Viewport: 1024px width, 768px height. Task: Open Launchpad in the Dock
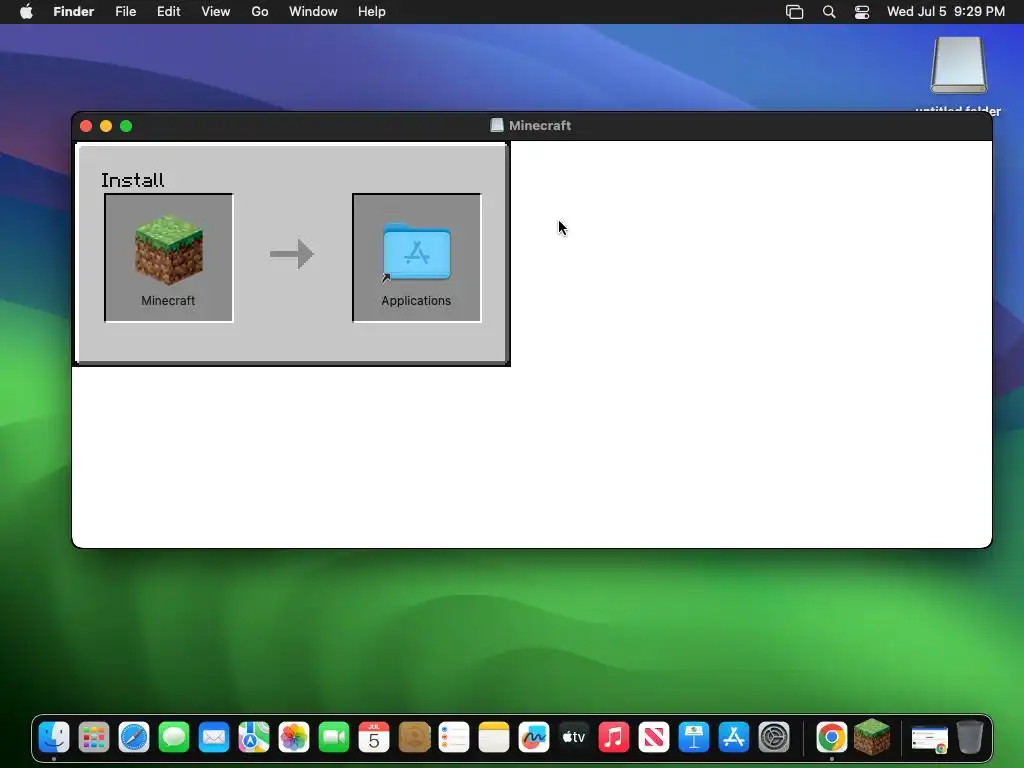click(x=94, y=737)
